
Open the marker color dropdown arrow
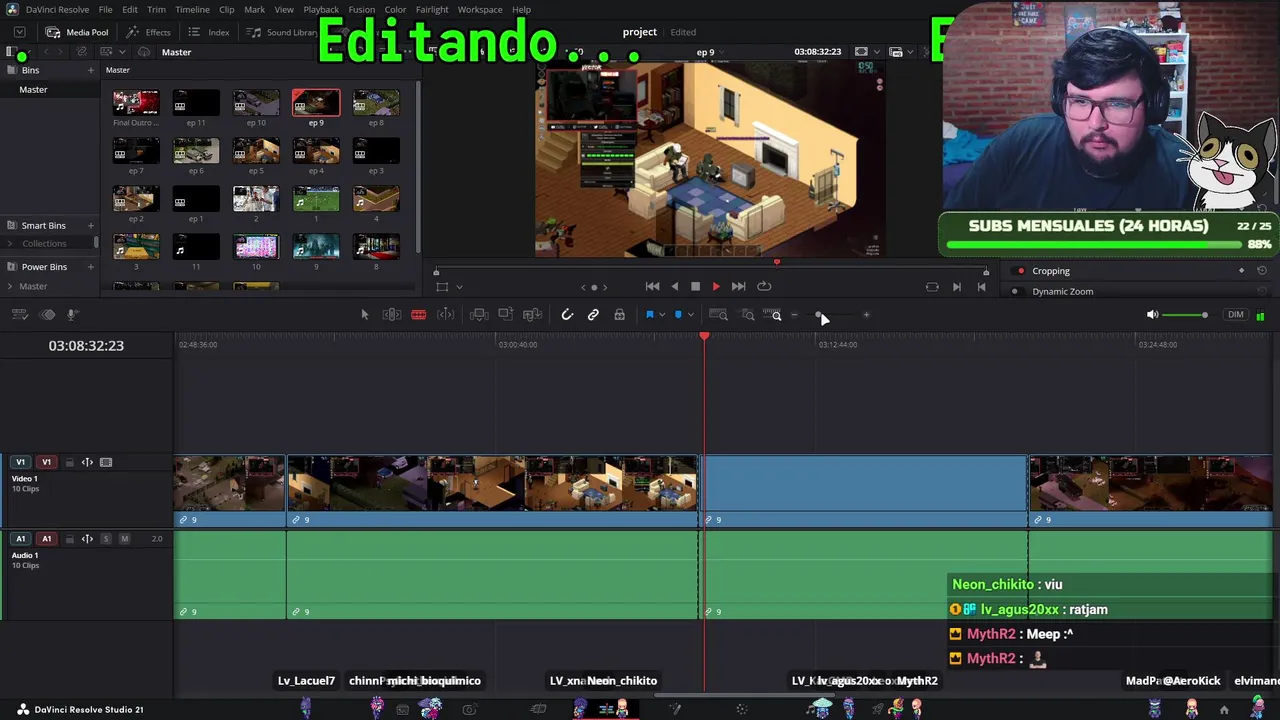tap(689, 316)
